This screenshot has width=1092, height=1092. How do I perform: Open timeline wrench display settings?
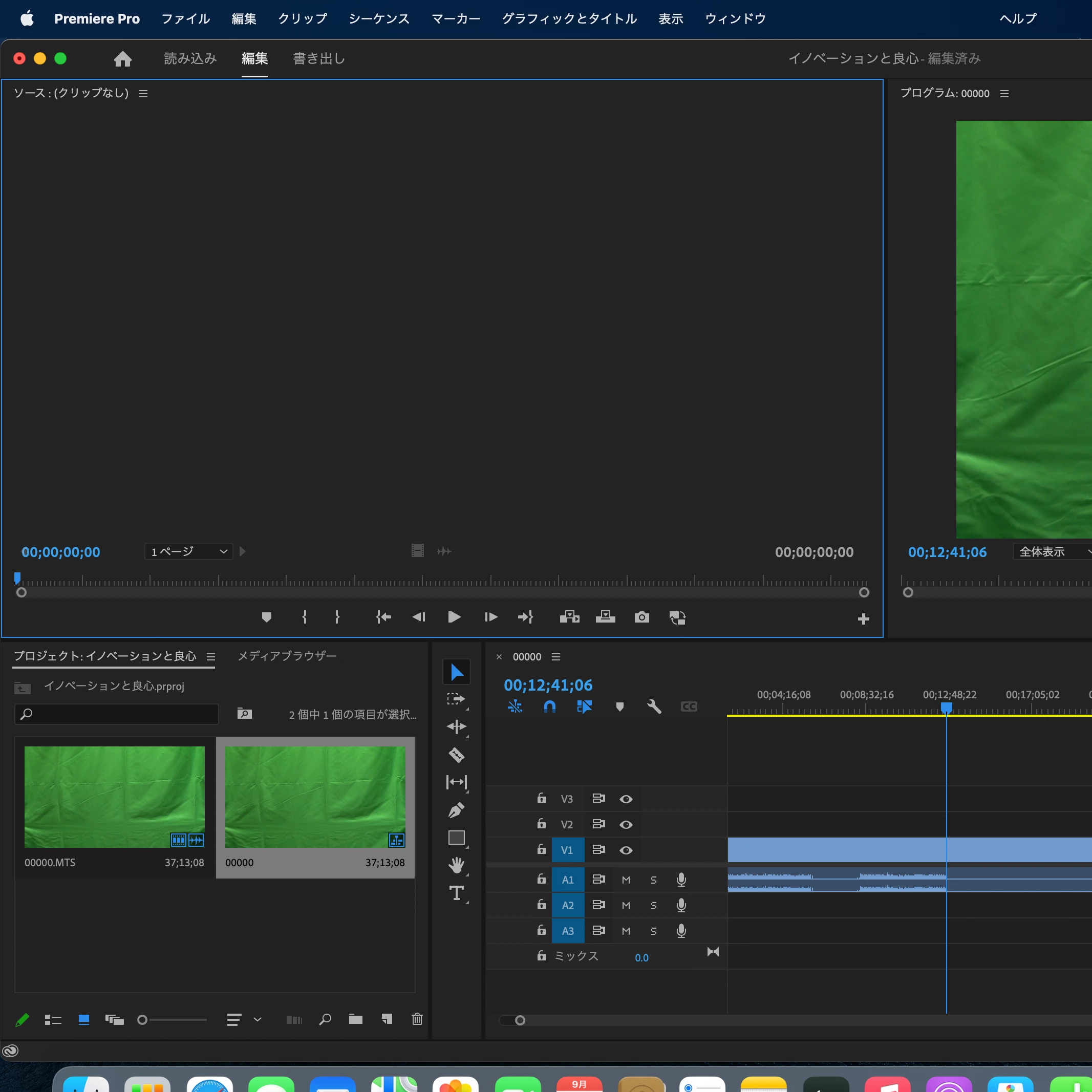click(654, 706)
